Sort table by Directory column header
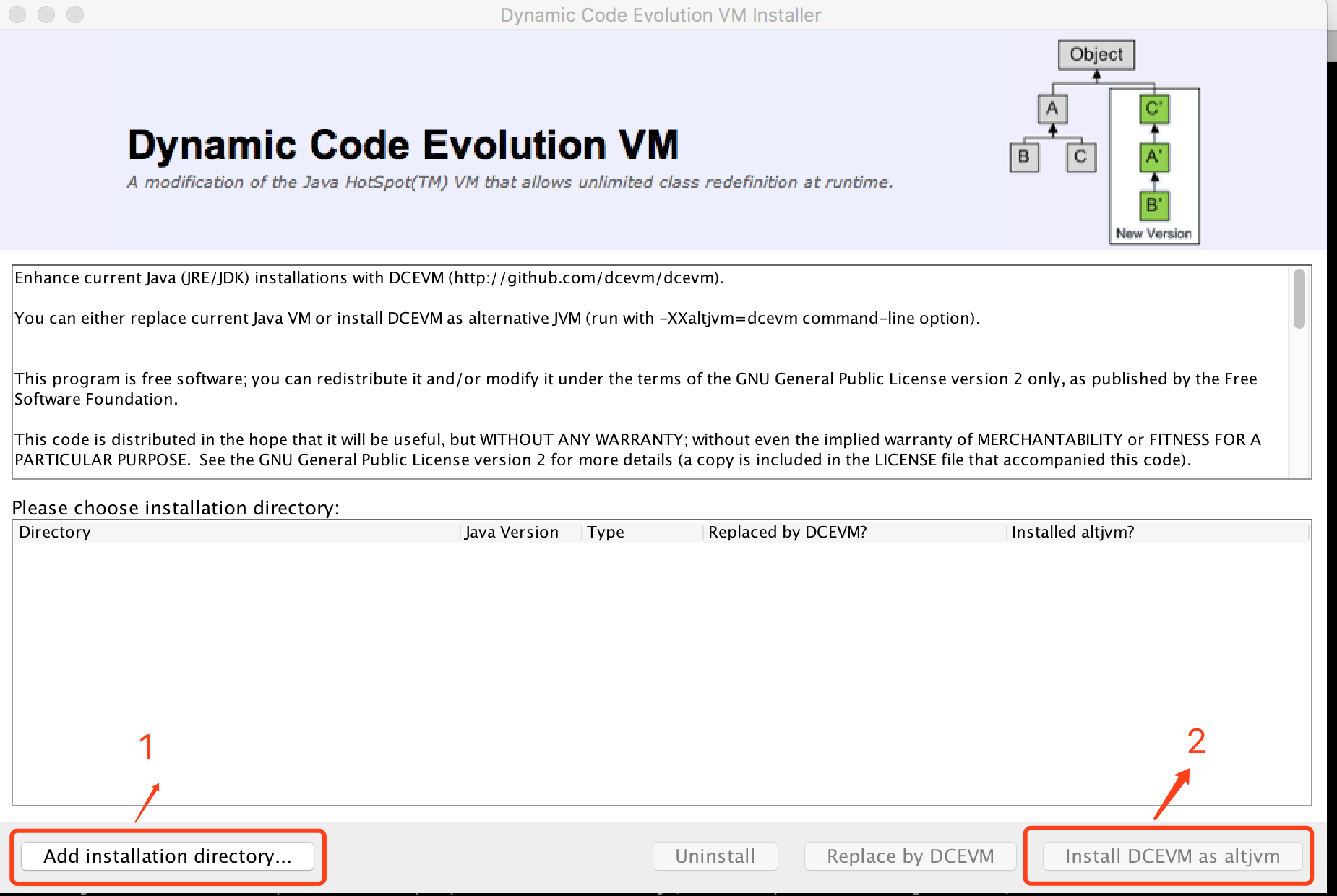Image resolution: width=1337 pixels, height=896 pixels. point(236,533)
